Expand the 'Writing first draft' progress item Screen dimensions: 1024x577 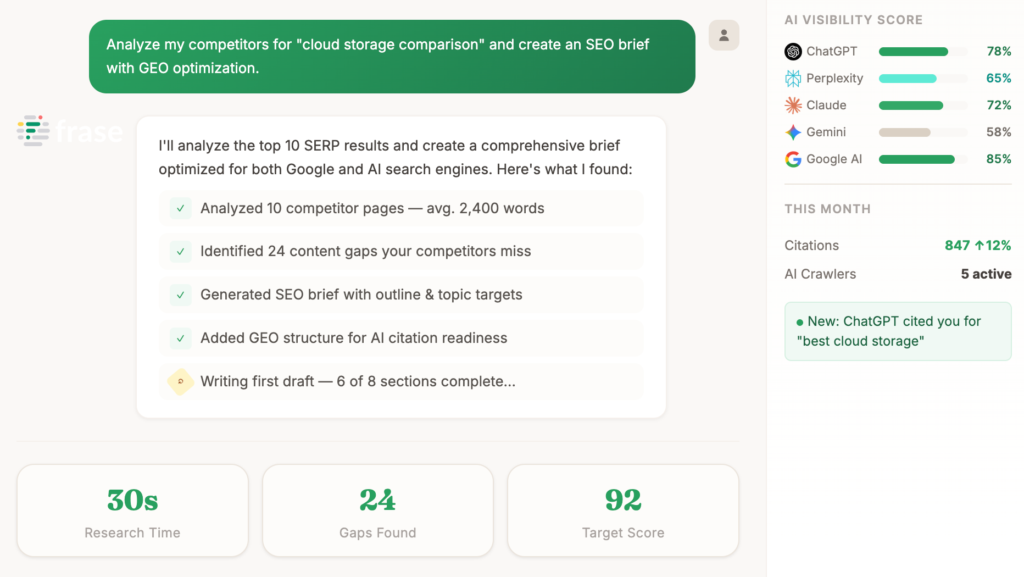pyautogui.click(x=400, y=381)
